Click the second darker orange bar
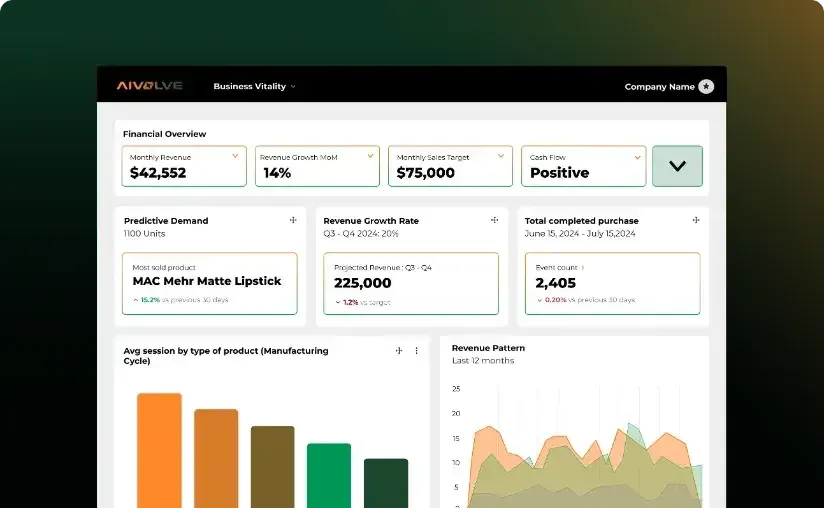Image resolution: width=824 pixels, height=508 pixels. tap(216, 459)
